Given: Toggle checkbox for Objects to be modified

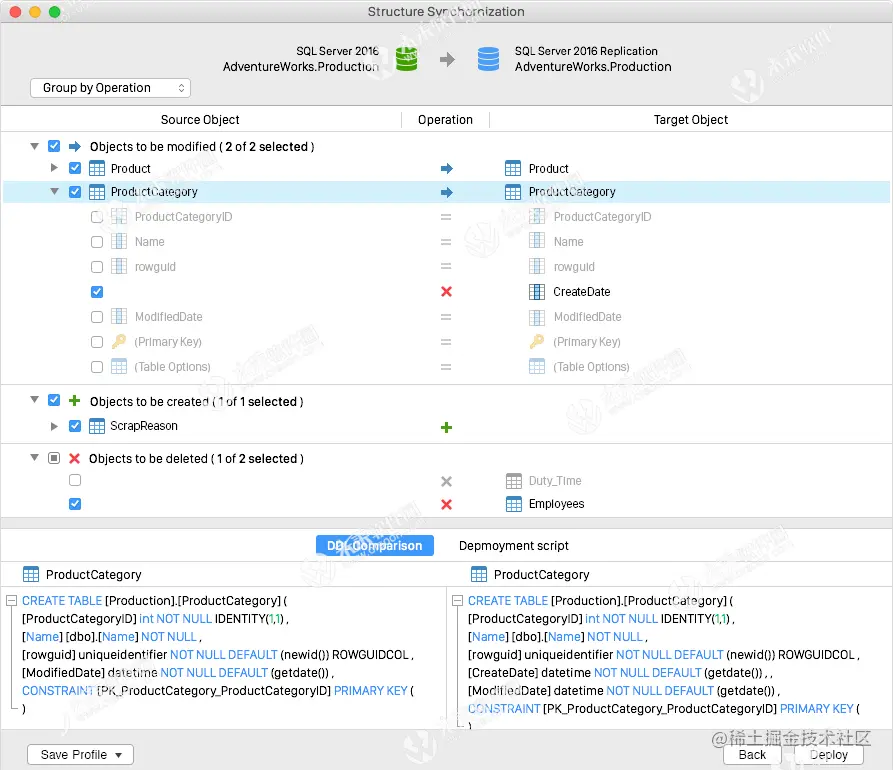Looking at the screenshot, I should pos(54,146).
